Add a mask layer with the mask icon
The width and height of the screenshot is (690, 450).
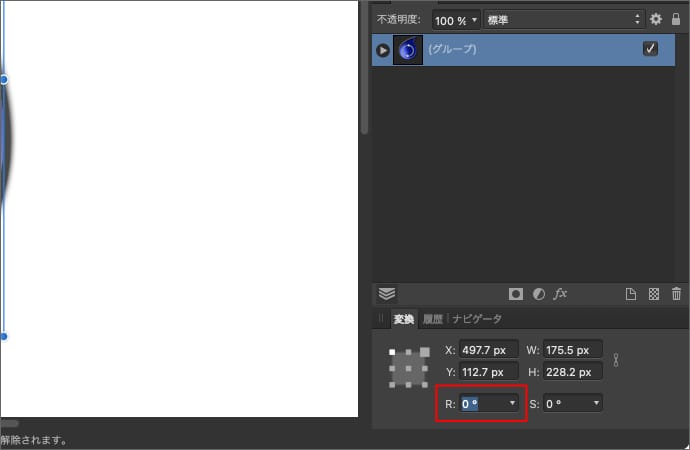pyautogui.click(x=516, y=294)
